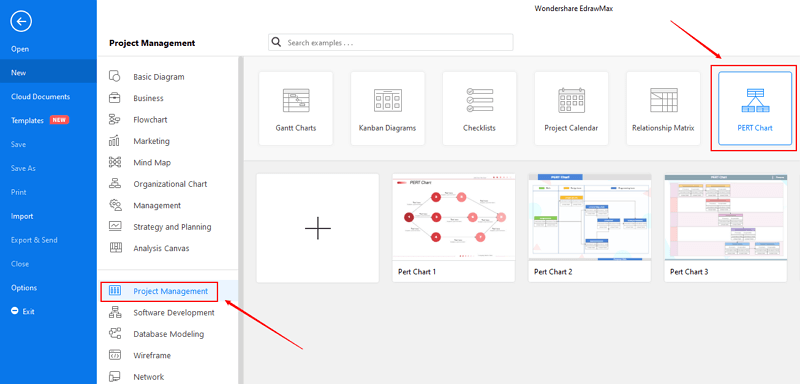The width and height of the screenshot is (800, 384).
Task: Select the Software Development icon
Action: click(115, 312)
